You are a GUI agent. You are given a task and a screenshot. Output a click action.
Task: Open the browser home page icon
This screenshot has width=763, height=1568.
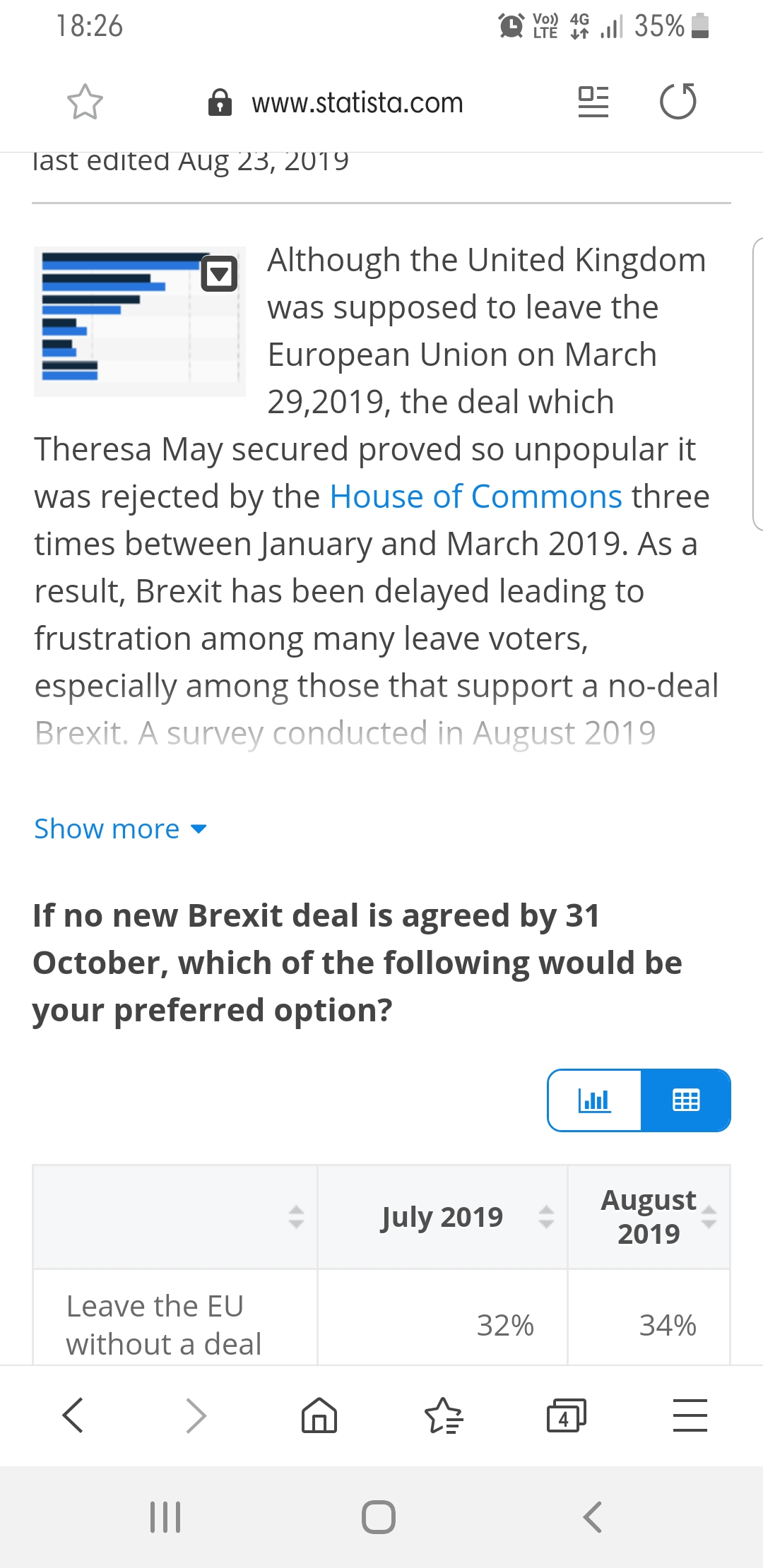point(319,1415)
